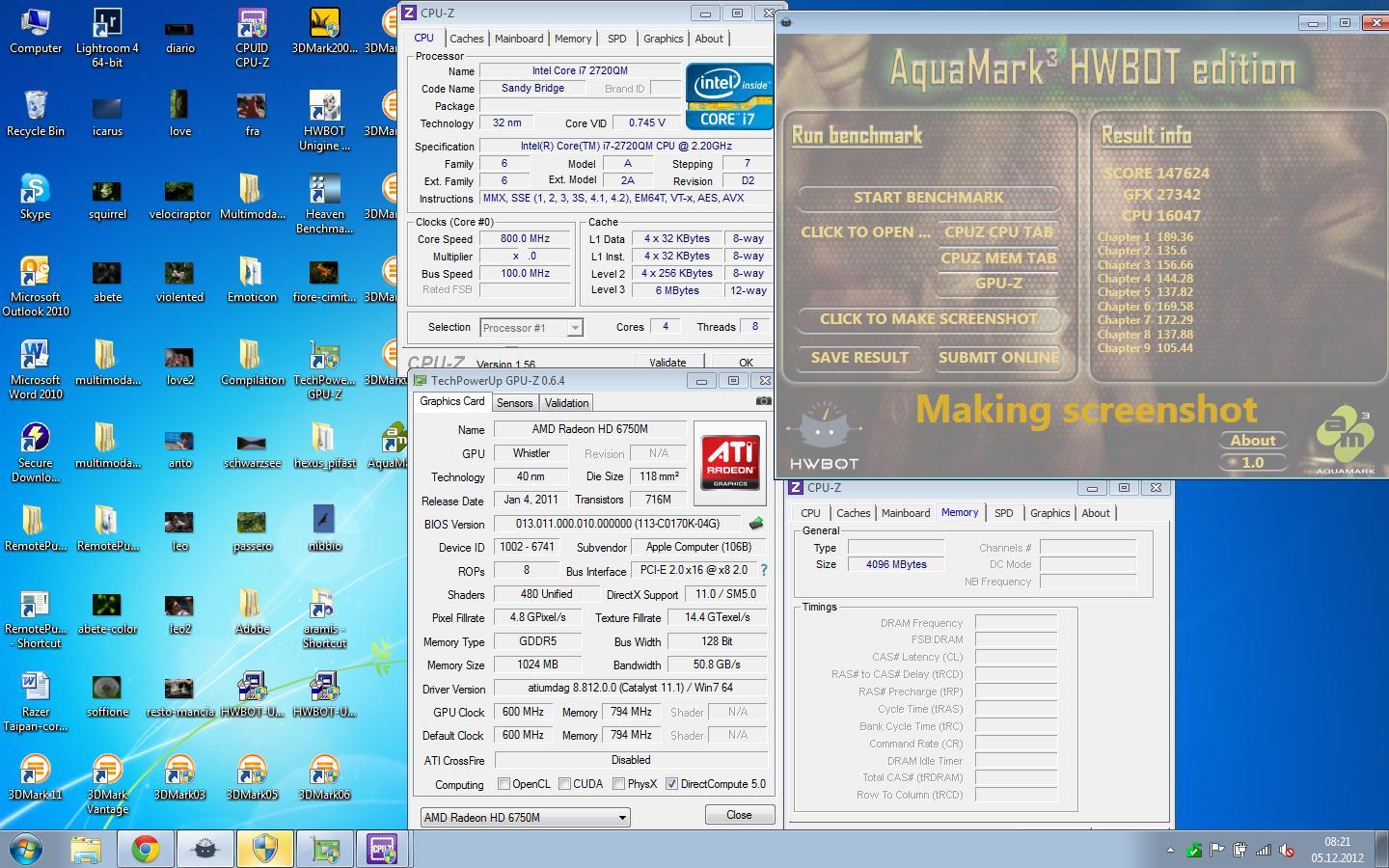Click SUBMIT ONLINE in AquaMark
This screenshot has width=1389, height=868.
998,358
